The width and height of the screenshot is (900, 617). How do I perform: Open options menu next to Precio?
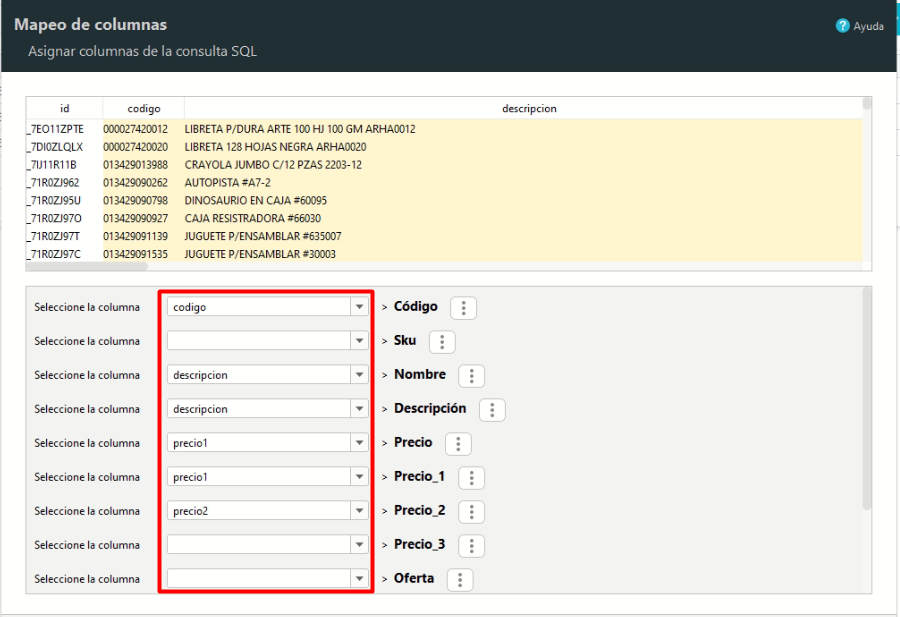(458, 444)
